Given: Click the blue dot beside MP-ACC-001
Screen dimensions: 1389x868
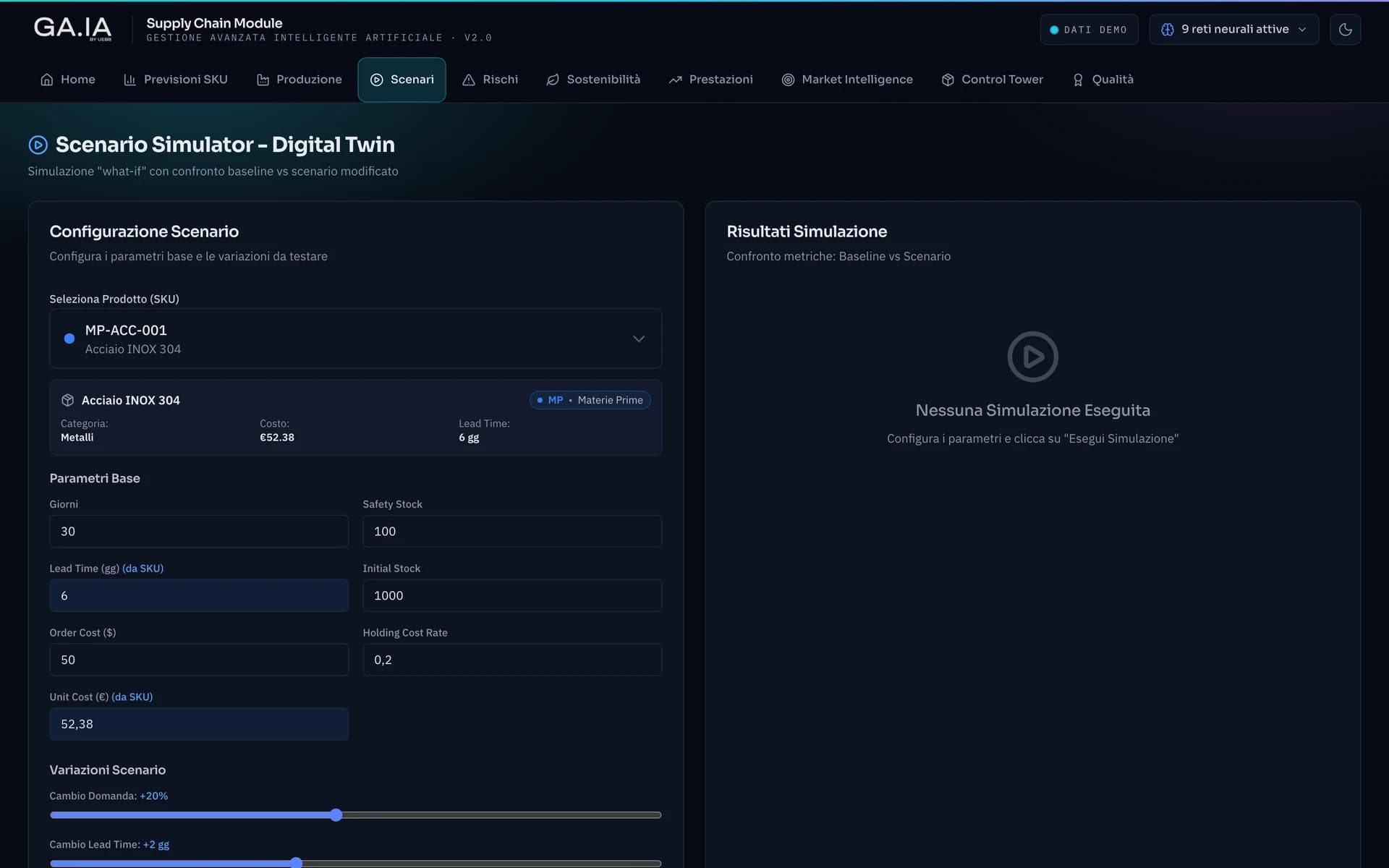Looking at the screenshot, I should [69, 339].
